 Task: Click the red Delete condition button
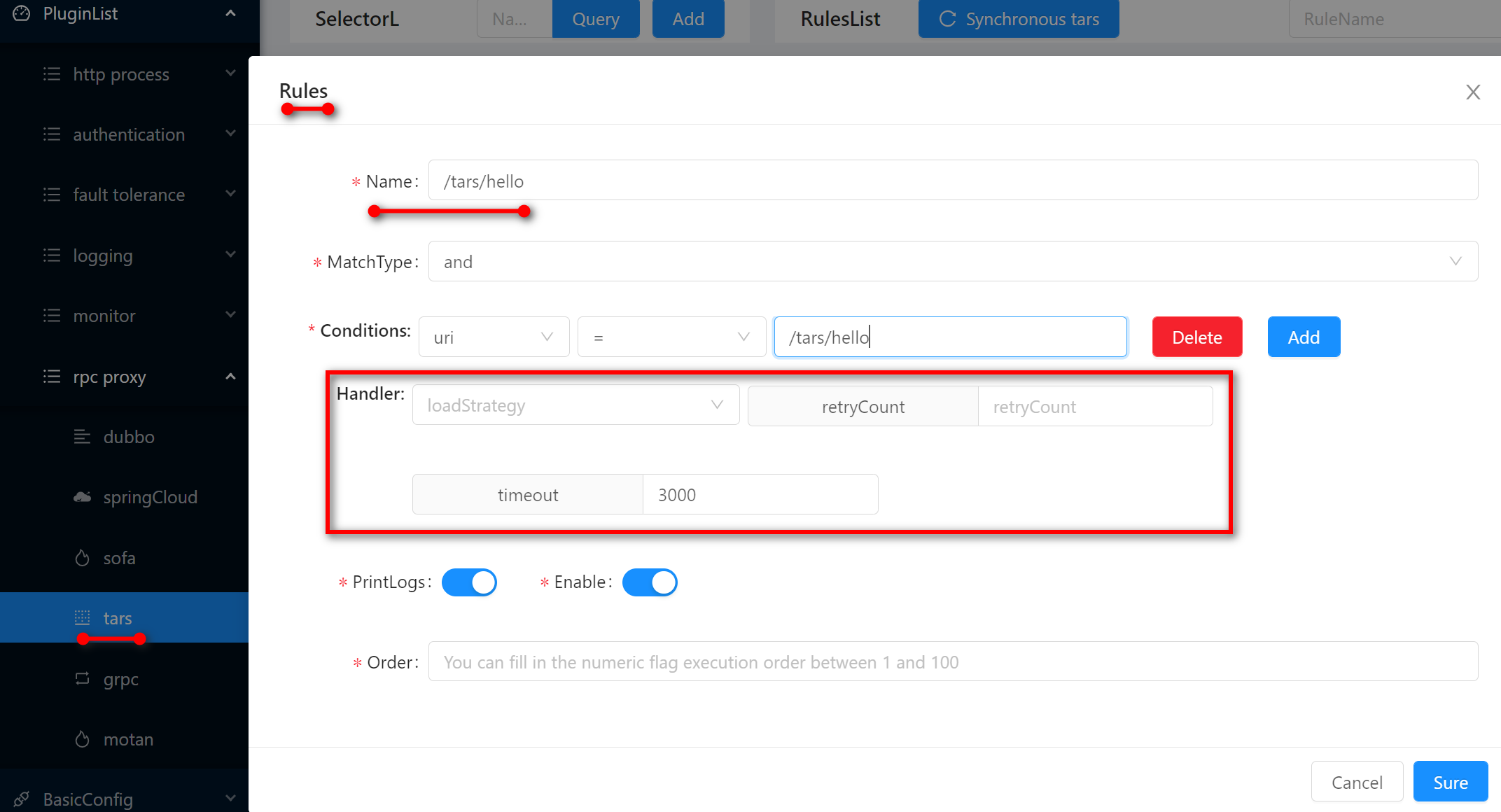pyautogui.click(x=1196, y=337)
